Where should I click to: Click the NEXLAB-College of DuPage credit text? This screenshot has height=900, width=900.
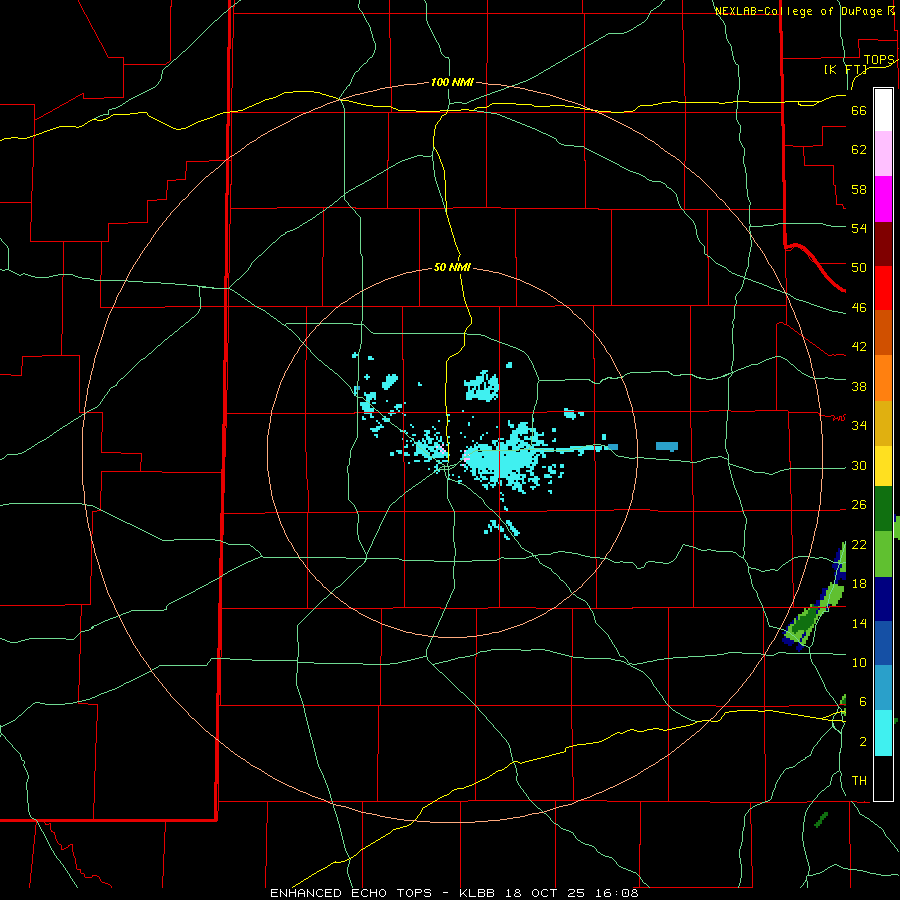pos(800,11)
